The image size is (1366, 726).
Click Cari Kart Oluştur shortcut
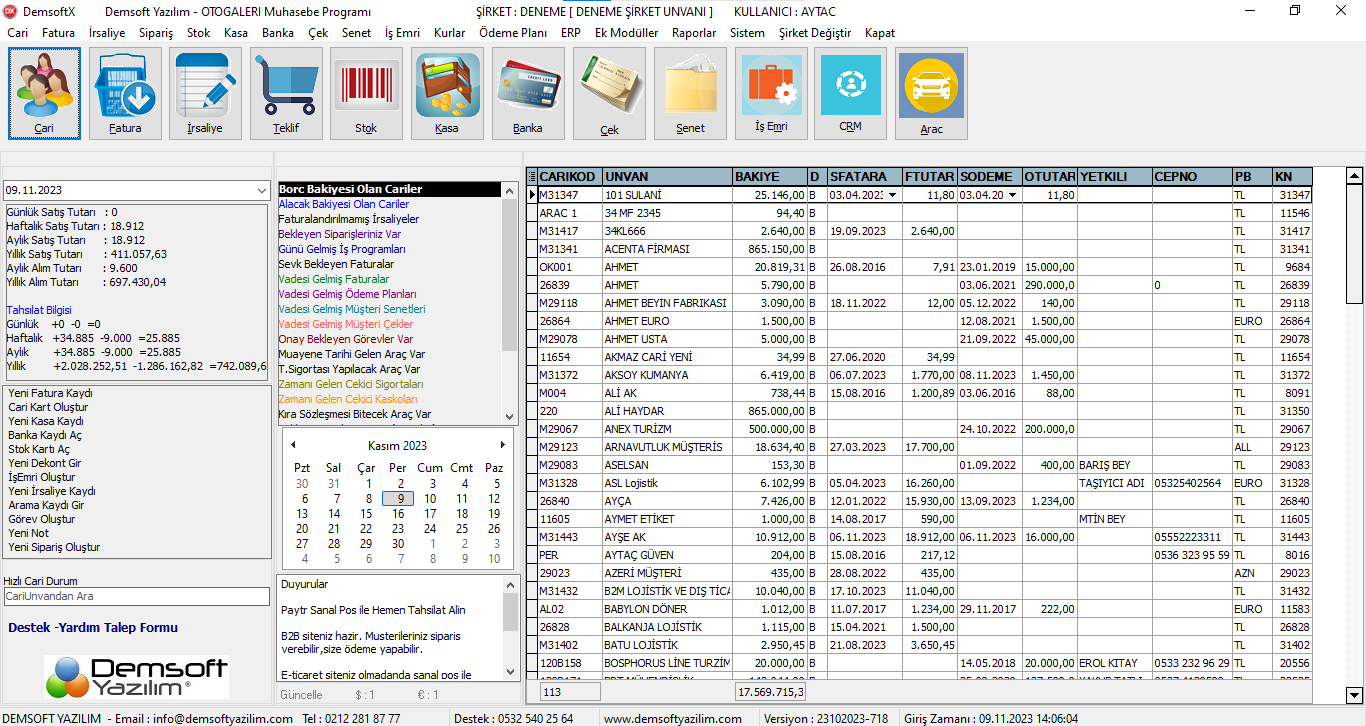tap(48, 407)
